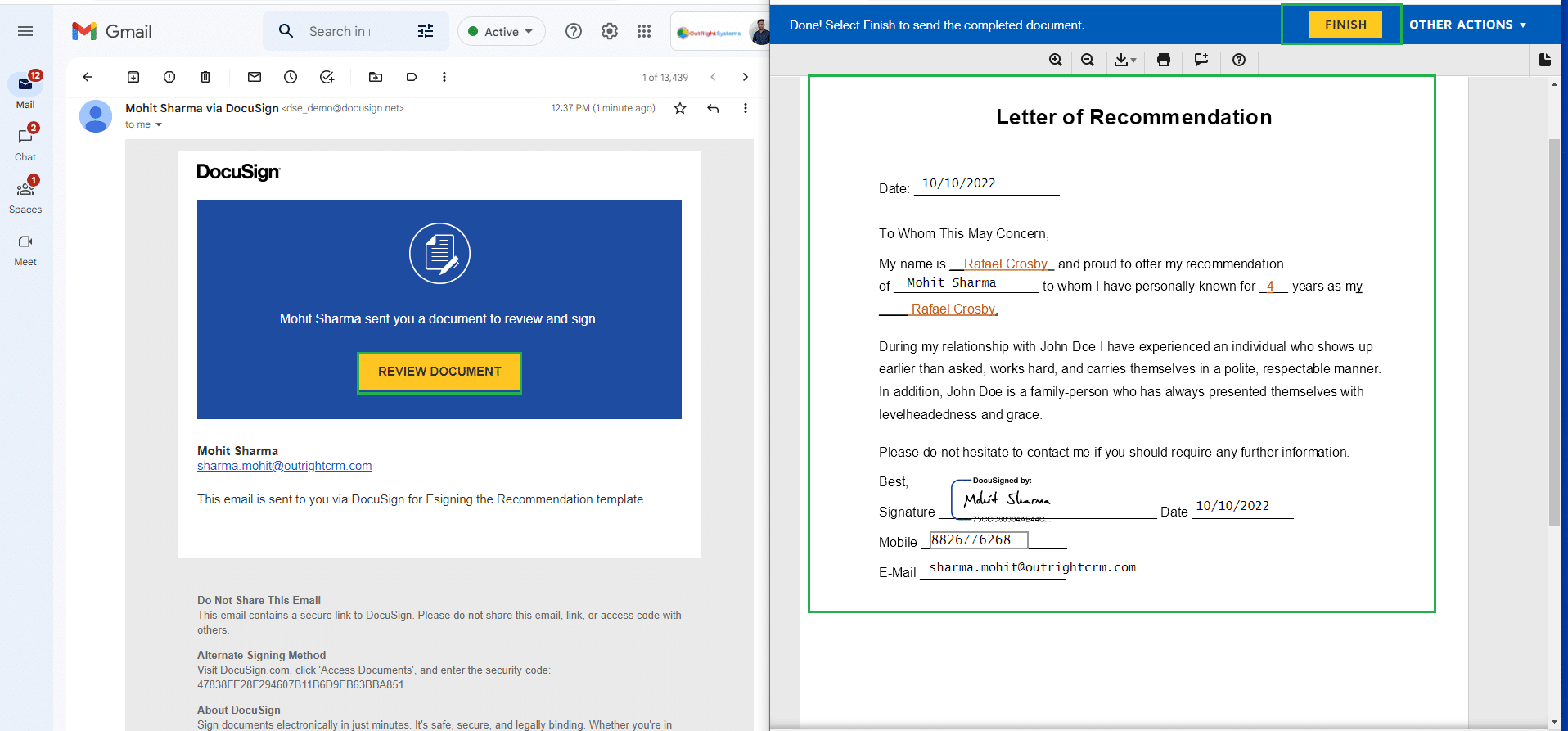Image resolution: width=1568 pixels, height=731 pixels.
Task: Open the OutRight Systems account badge
Action: (719, 32)
